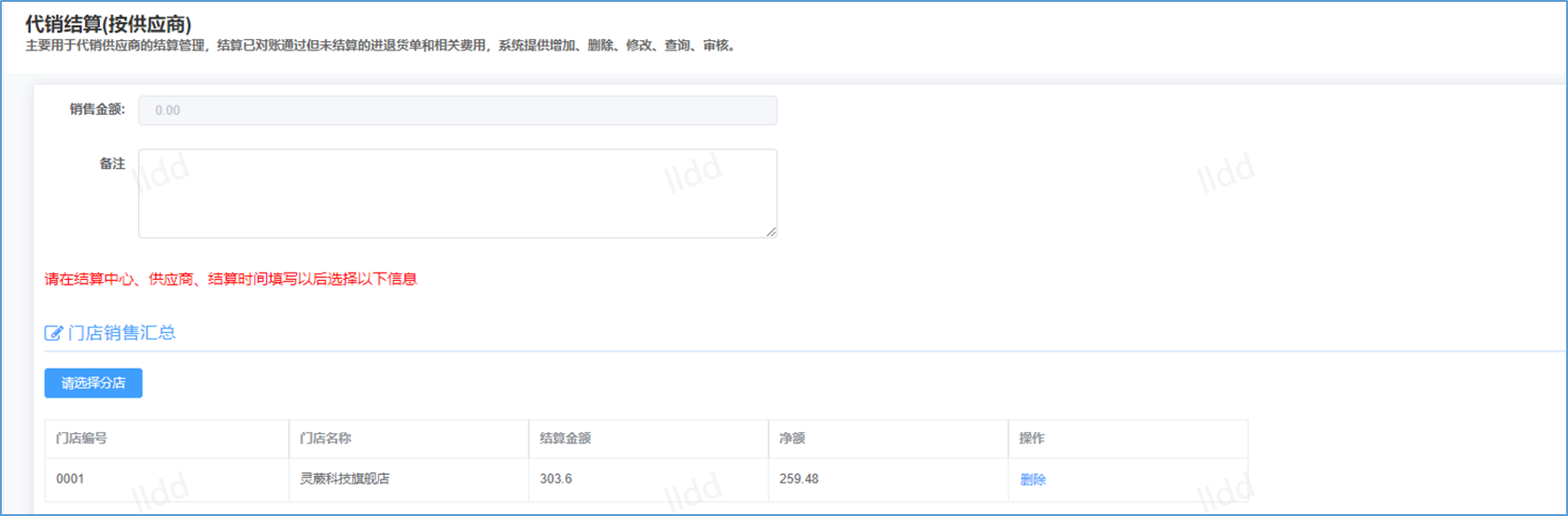Click the 备注 textarea resize handle

click(x=770, y=231)
